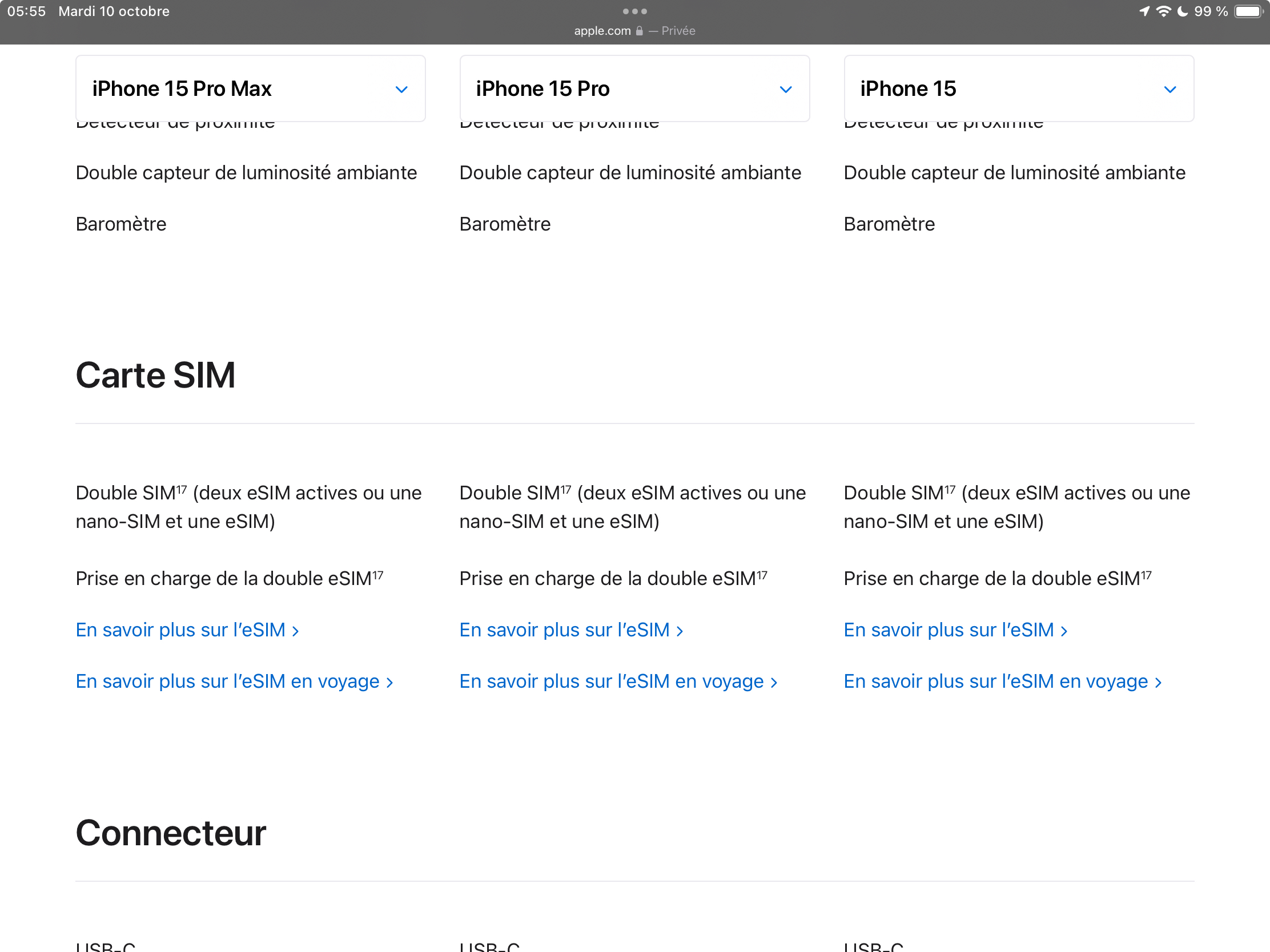The width and height of the screenshot is (1270, 952).
Task: Open the iPhone 15 model dropdown
Action: (1019, 89)
